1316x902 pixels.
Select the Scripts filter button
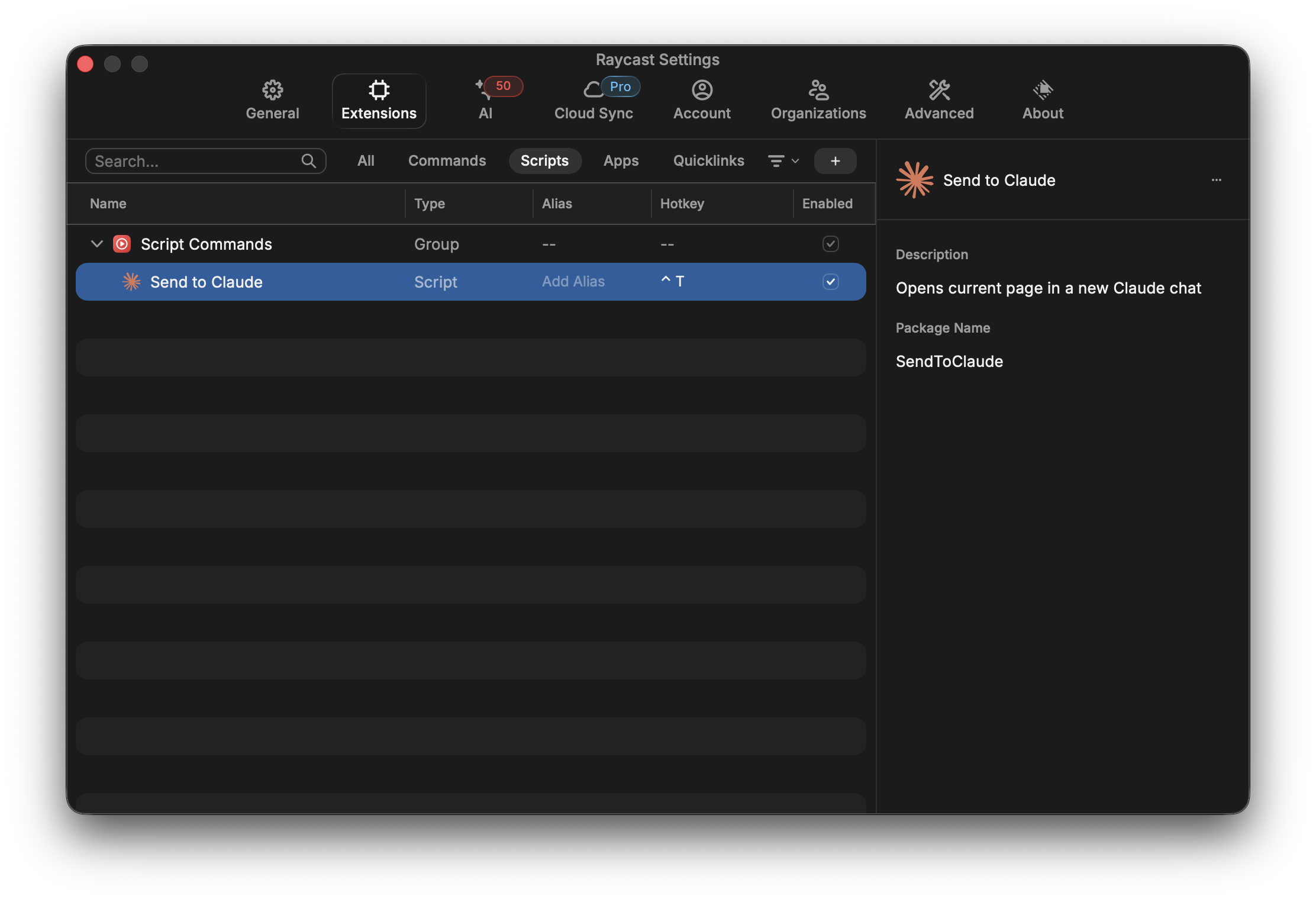544,160
